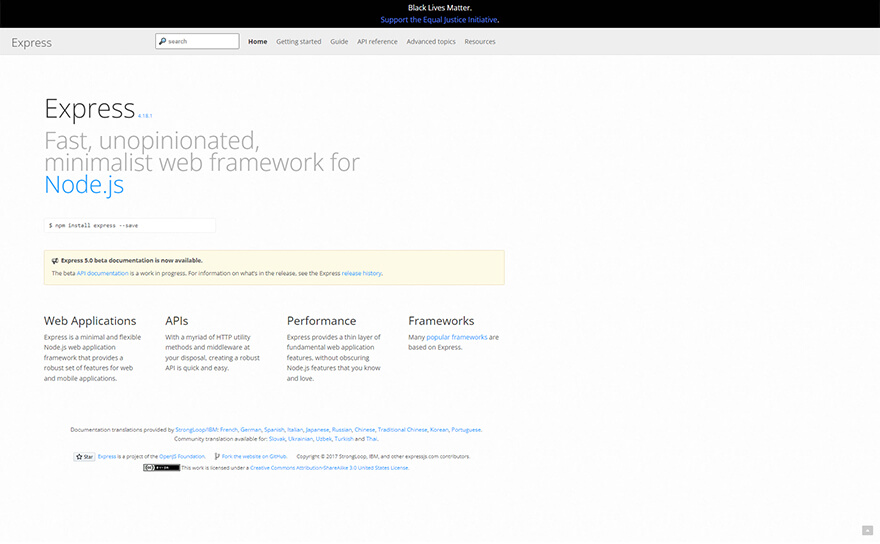Screen dimensions: 880x544
Task: Click the scroll-to-top arrow in the corner
Action: [x=867, y=530]
